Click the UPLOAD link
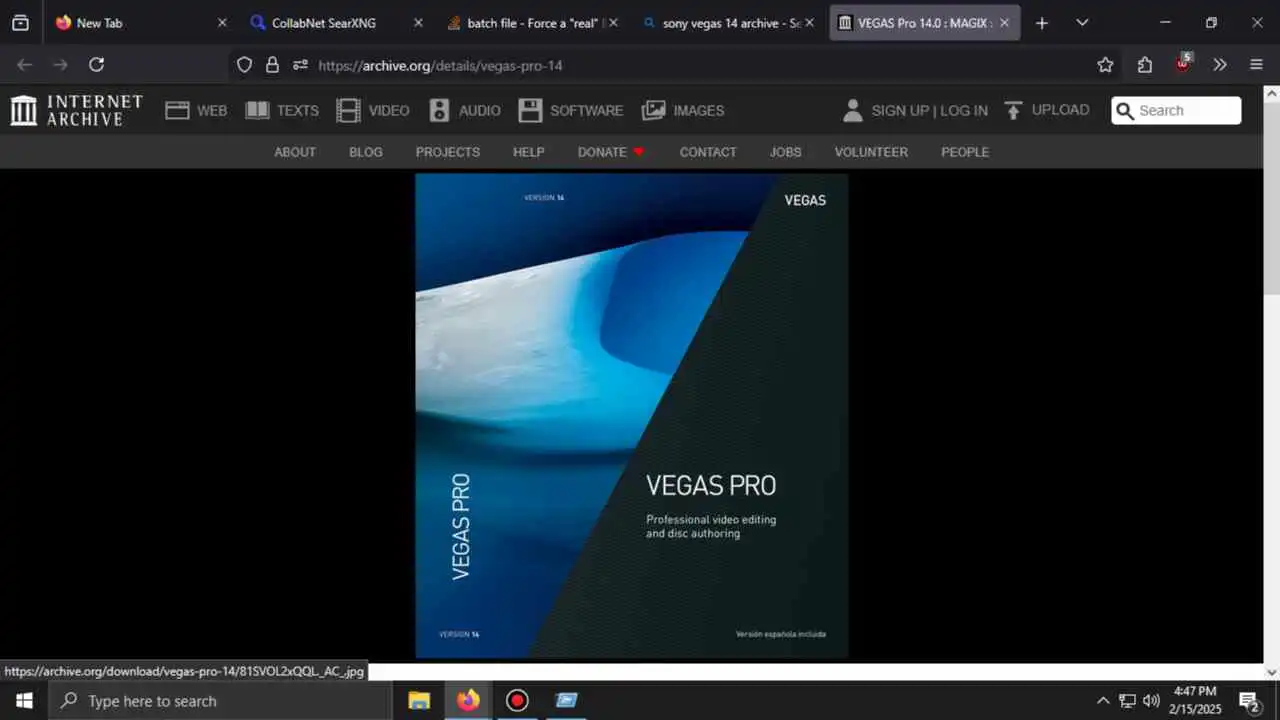This screenshot has width=1280, height=720. pyautogui.click(x=1047, y=110)
